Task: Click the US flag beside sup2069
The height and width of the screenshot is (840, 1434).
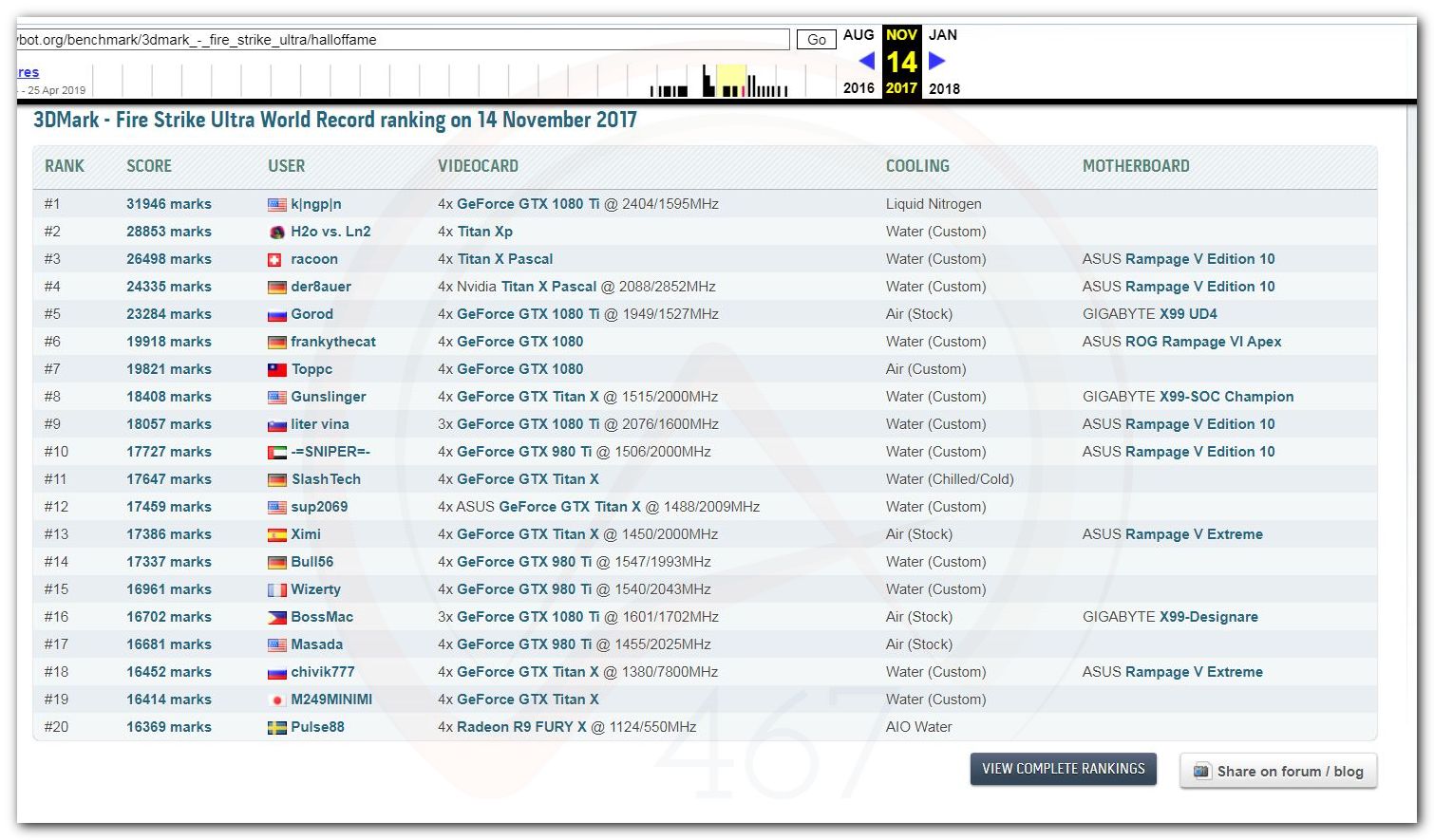Action: point(276,507)
